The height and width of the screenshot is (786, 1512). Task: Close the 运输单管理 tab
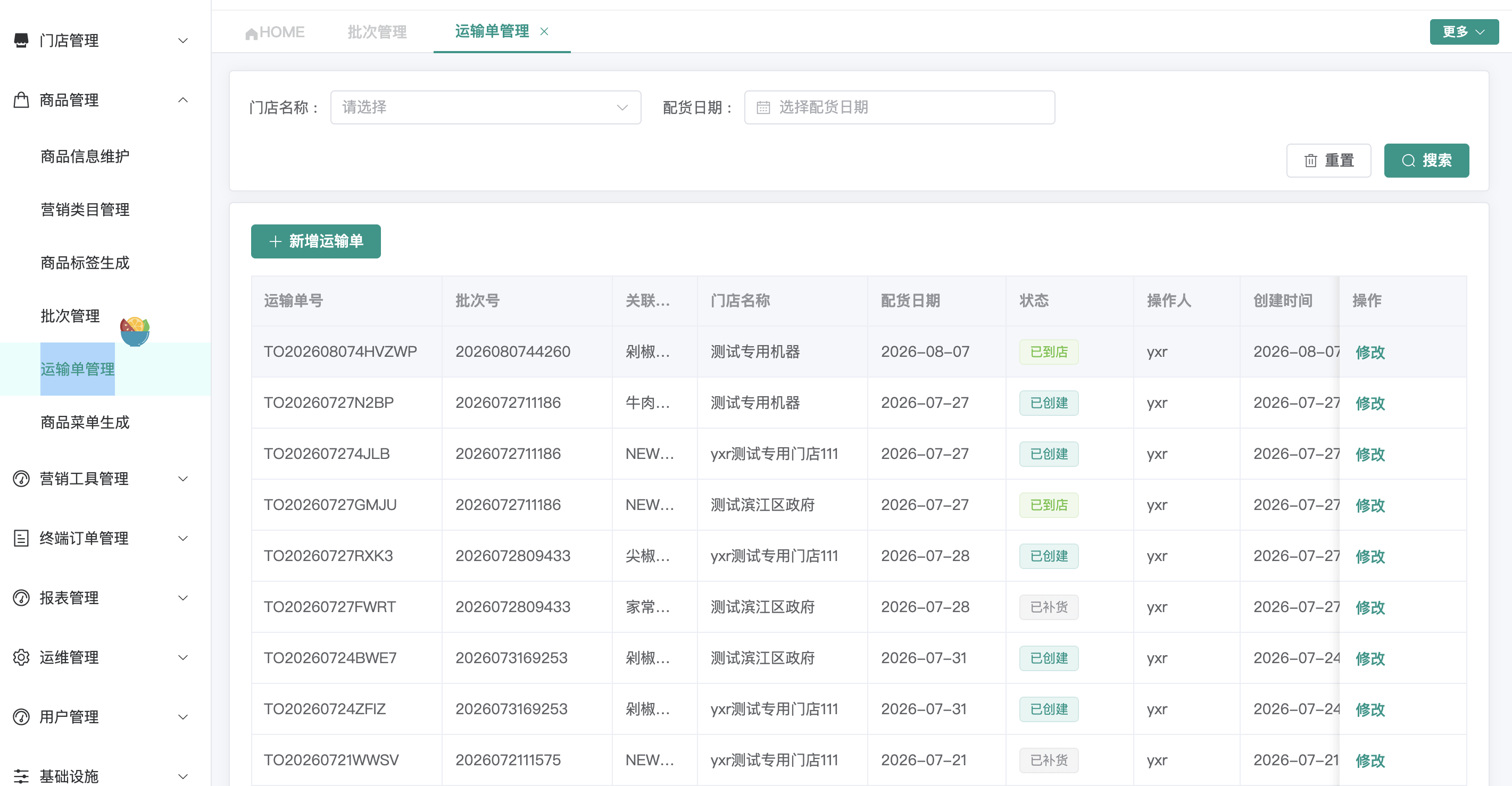point(544,32)
